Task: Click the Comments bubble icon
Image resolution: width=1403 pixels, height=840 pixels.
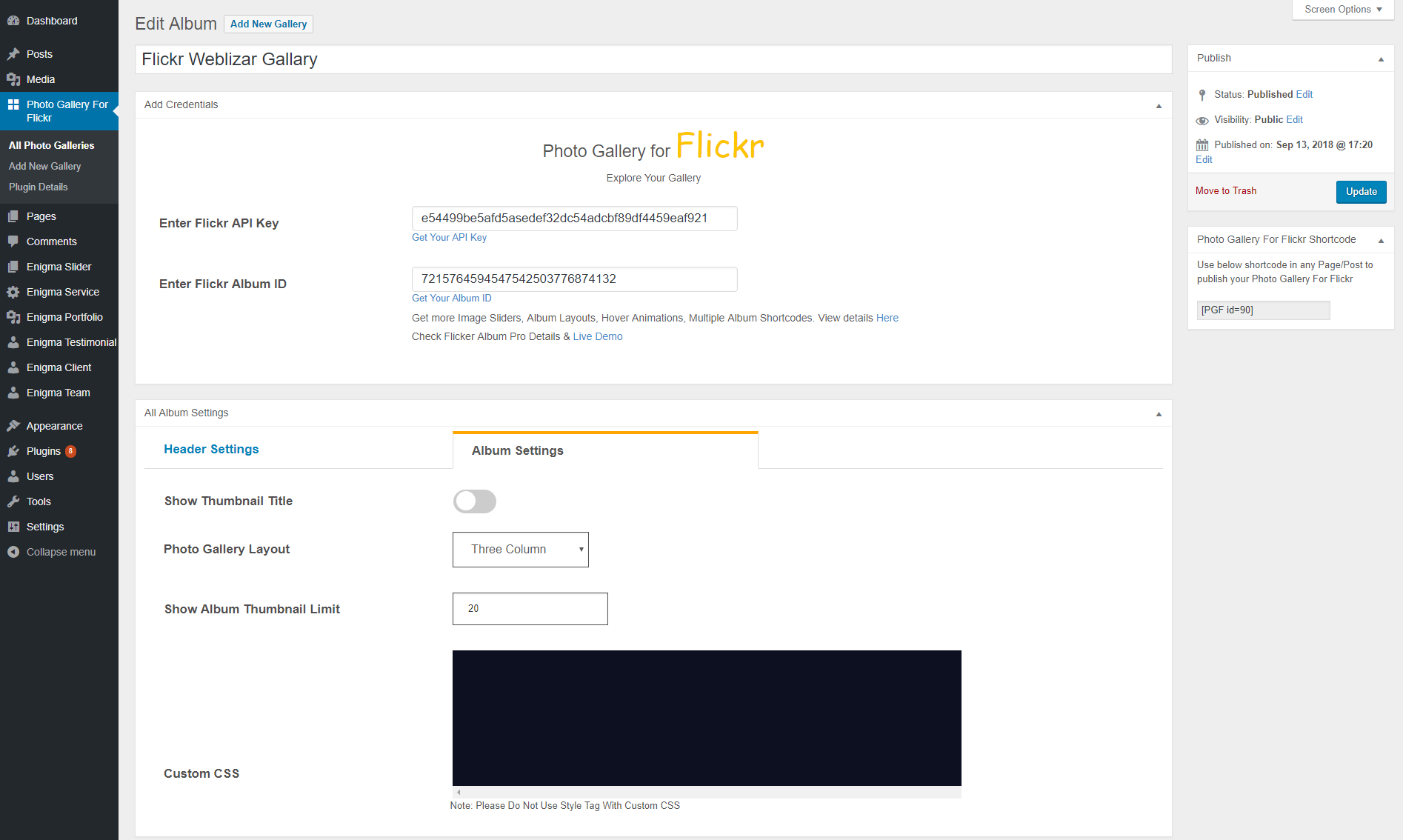Action: [x=13, y=241]
